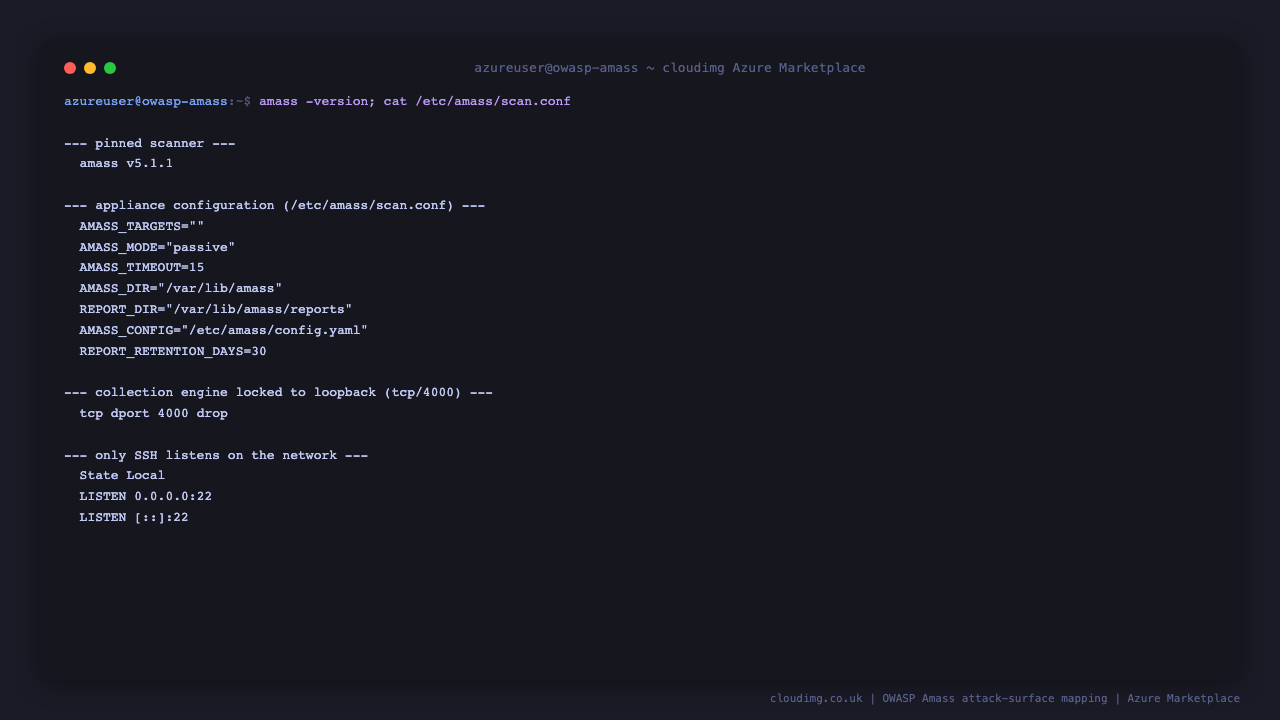Image resolution: width=1280 pixels, height=720 pixels.
Task: Select the REPORT_RETENTION_DAYS=30 line
Action: pyautogui.click(x=173, y=352)
